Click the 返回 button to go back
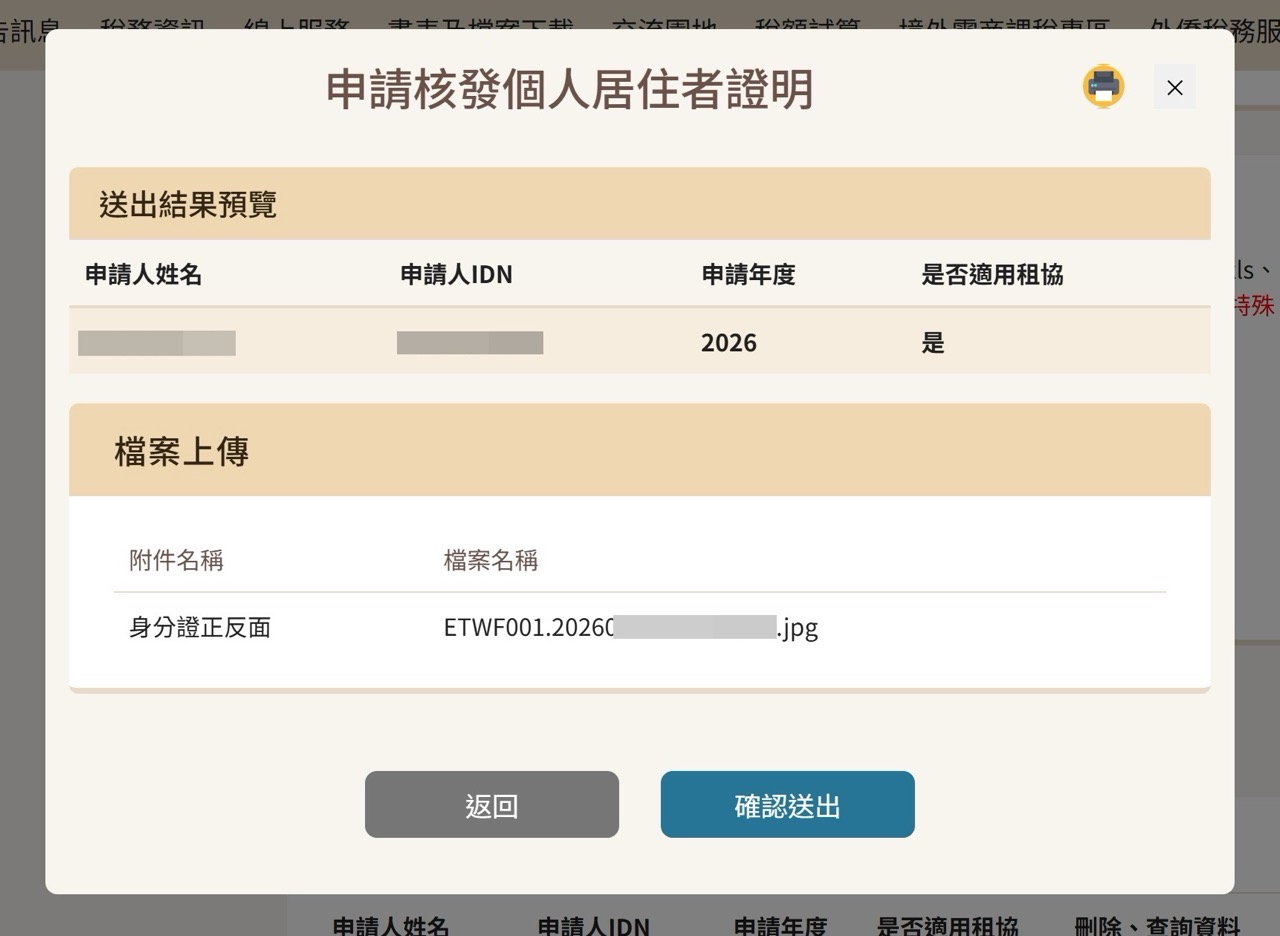The width and height of the screenshot is (1280, 936). [x=491, y=804]
